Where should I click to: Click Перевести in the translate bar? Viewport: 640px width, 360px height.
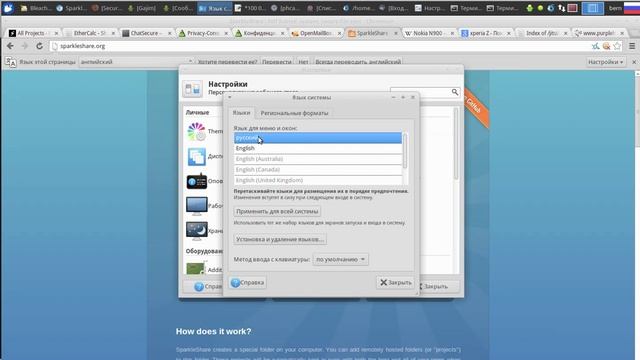pyautogui.click(x=277, y=62)
